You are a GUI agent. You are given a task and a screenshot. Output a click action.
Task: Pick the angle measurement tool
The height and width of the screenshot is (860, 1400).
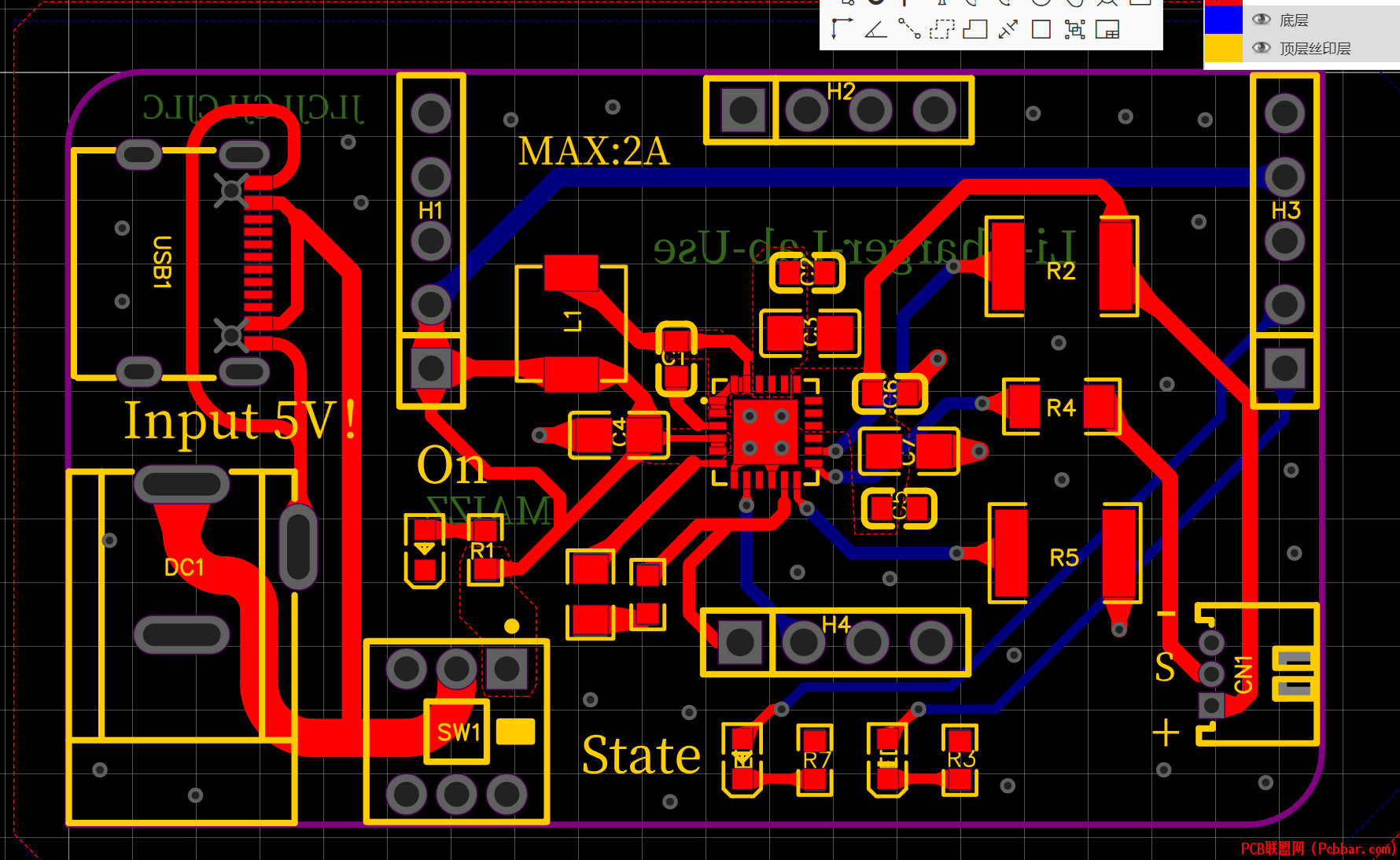[875, 30]
